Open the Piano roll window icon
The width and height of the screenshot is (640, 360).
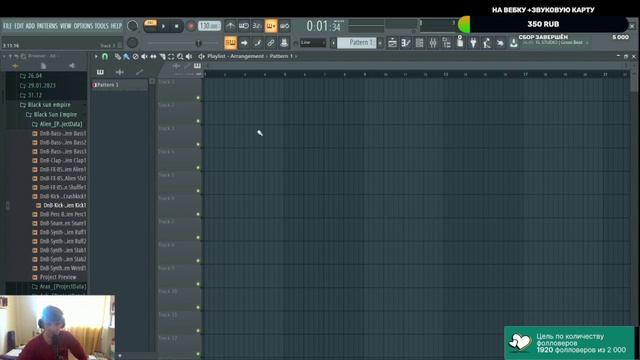pos(406,42)
